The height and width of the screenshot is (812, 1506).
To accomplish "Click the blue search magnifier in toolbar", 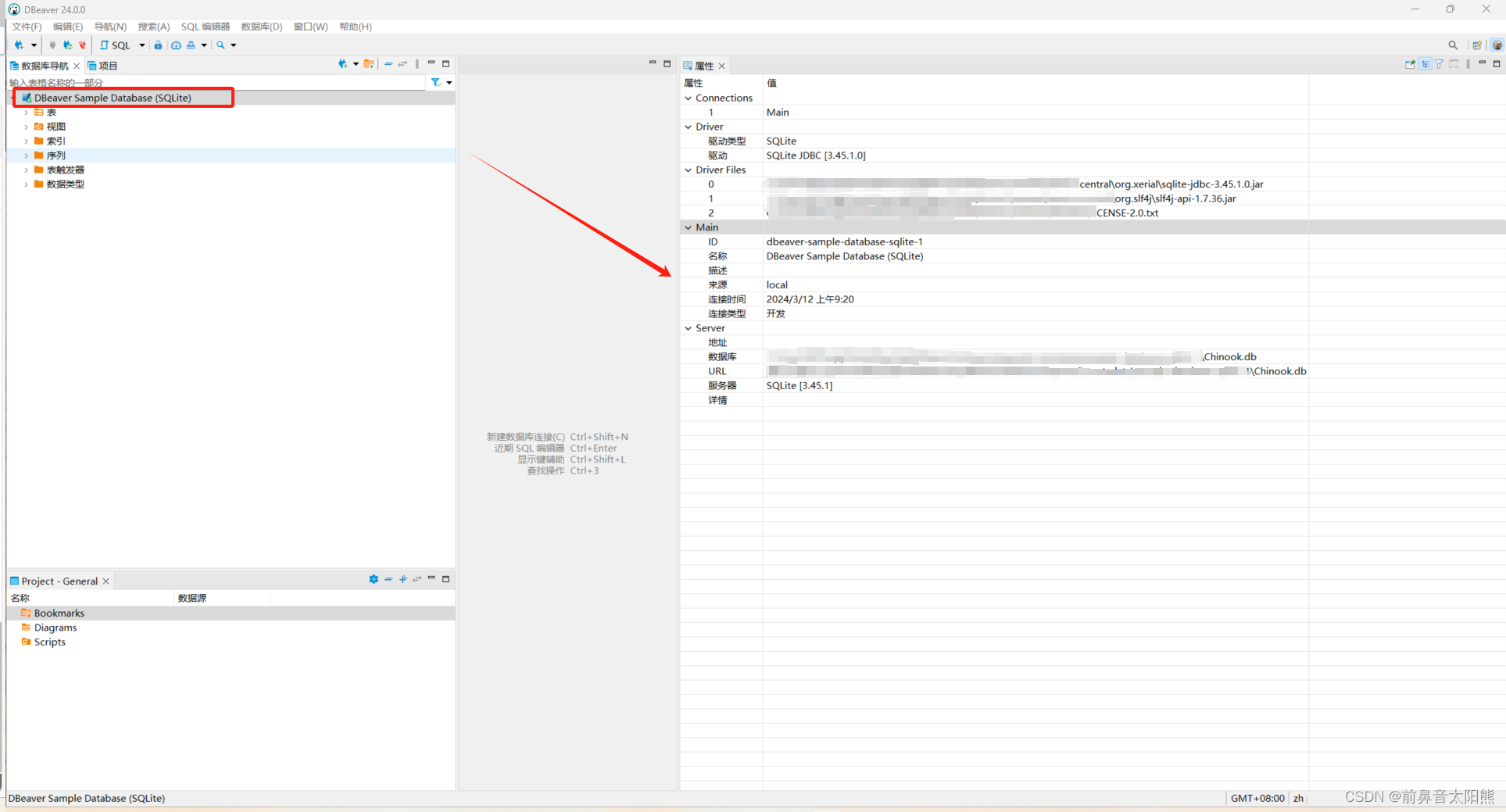I will point(221,45).
